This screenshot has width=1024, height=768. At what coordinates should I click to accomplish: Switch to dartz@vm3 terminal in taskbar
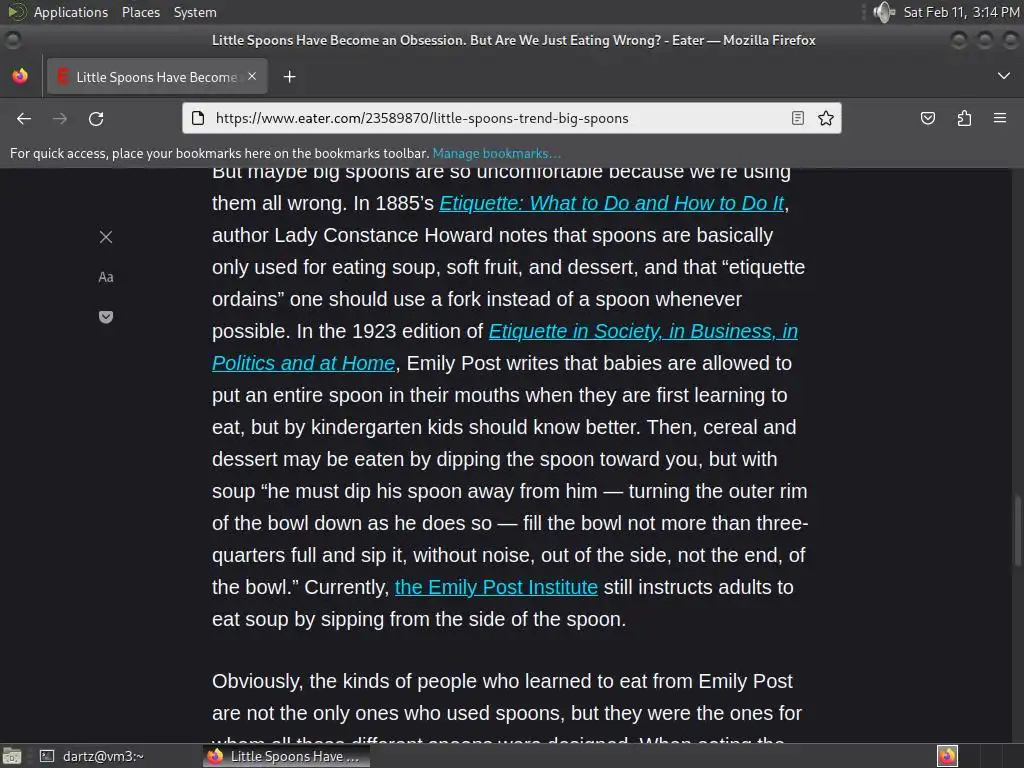point(93,756)
